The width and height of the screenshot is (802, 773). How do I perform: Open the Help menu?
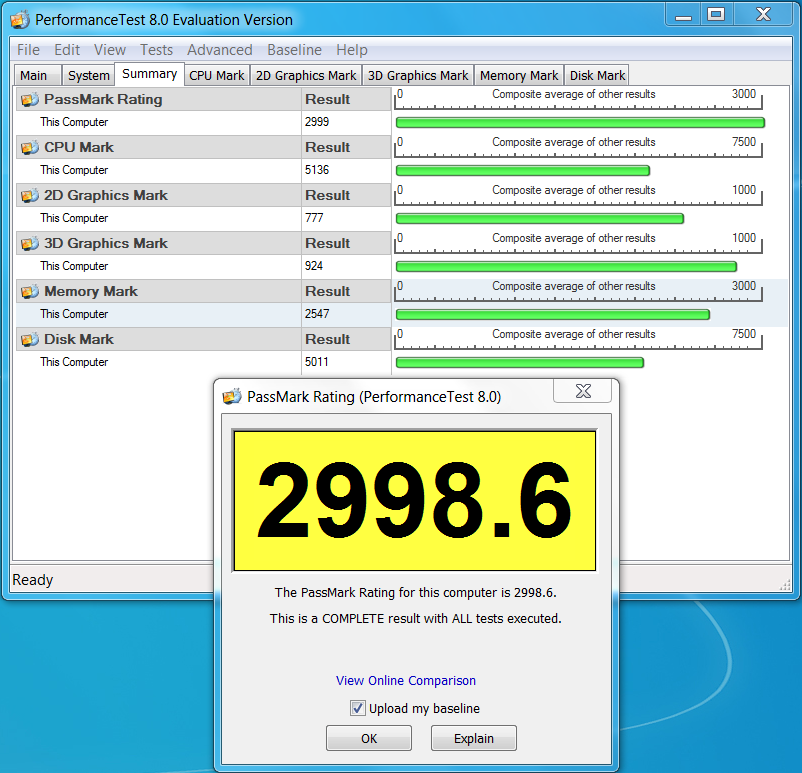(352, 50)
